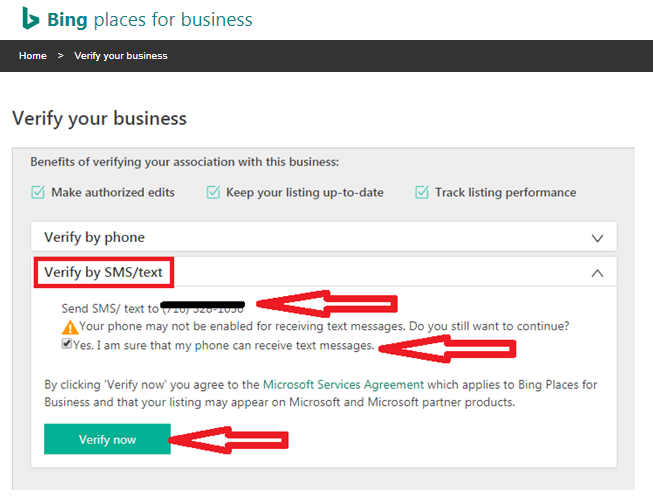
Task: Click the Track listing performance check icon
Action: click(x=422, y=192)
